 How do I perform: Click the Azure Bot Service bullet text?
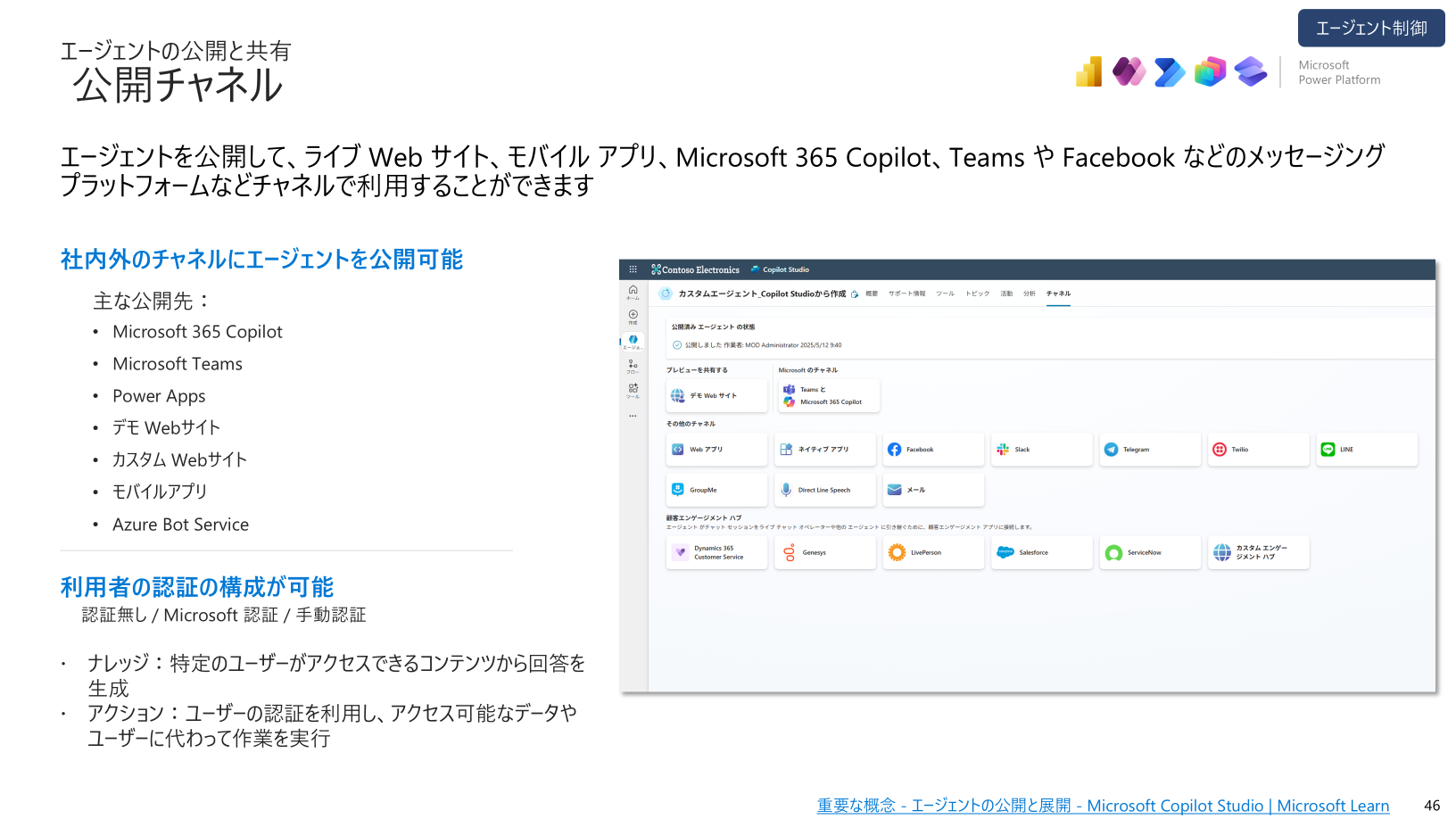[x=181, y=525]
